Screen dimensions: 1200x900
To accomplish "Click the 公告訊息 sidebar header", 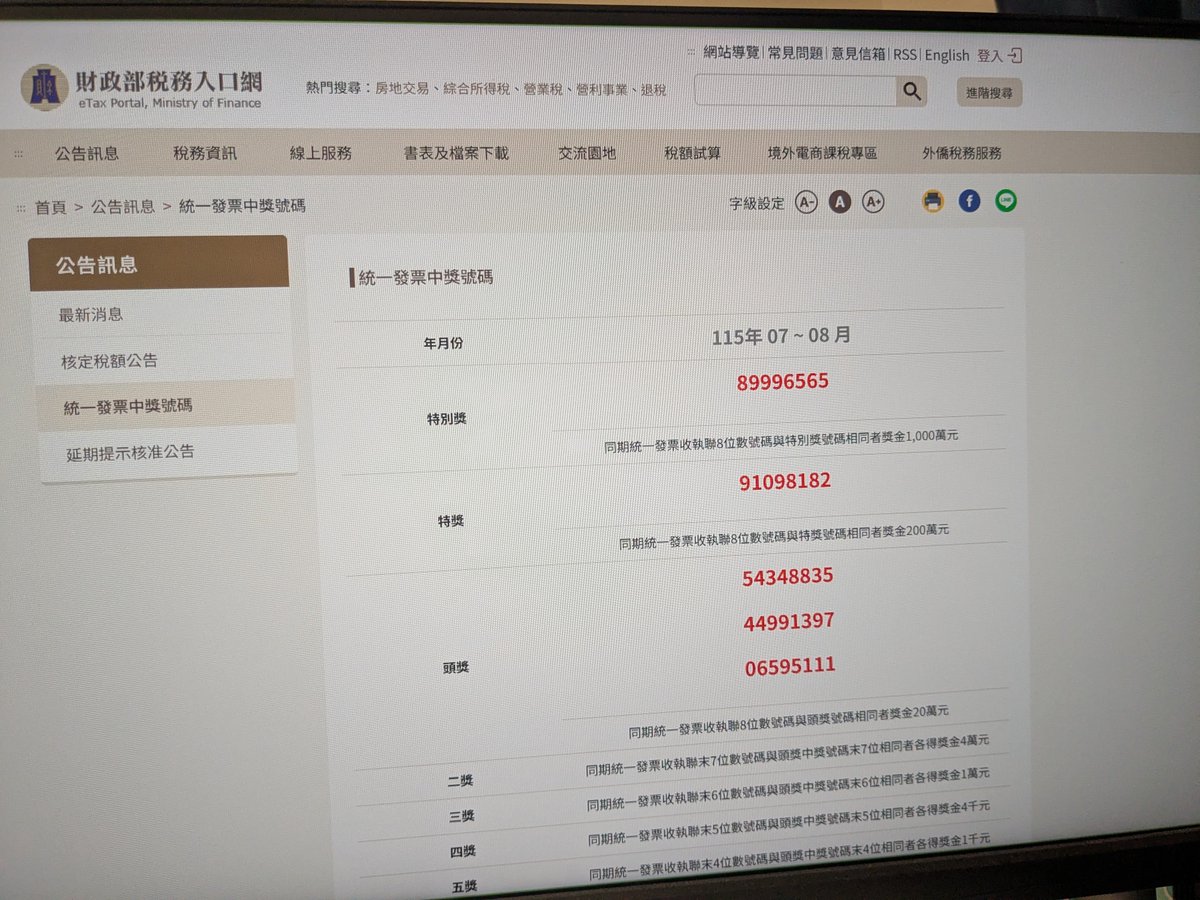I will (158, 264).
